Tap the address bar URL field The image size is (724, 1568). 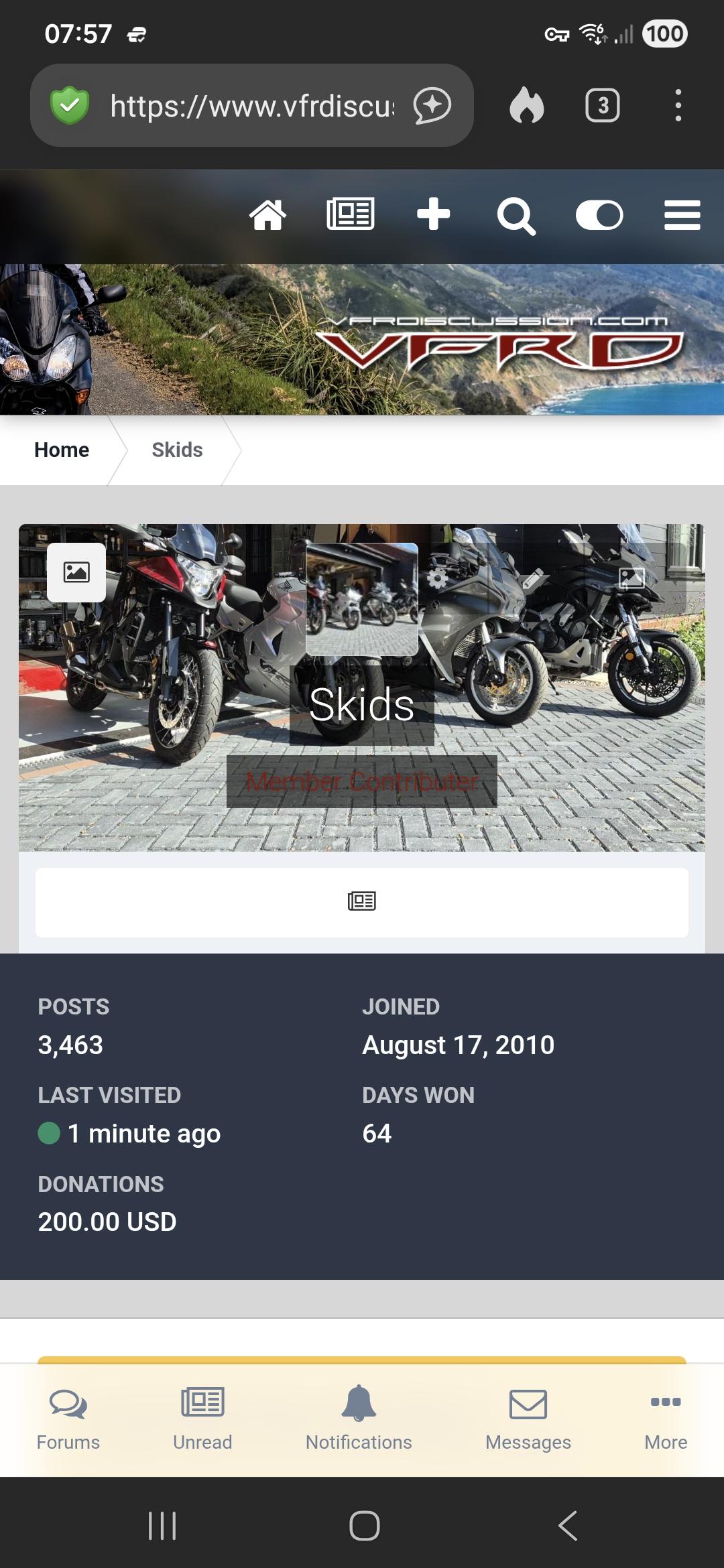pos(252,105)
